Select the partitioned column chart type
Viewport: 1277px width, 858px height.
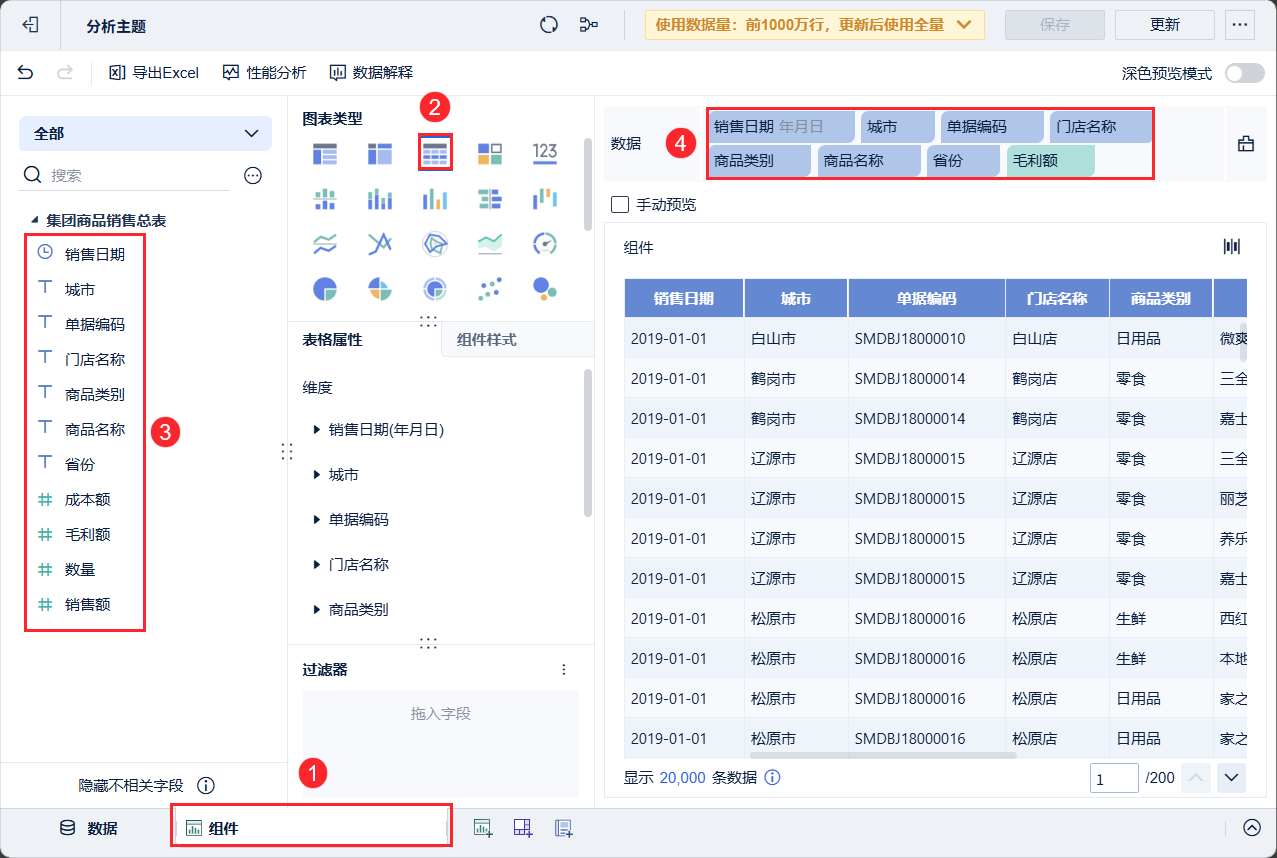(325, 198)
